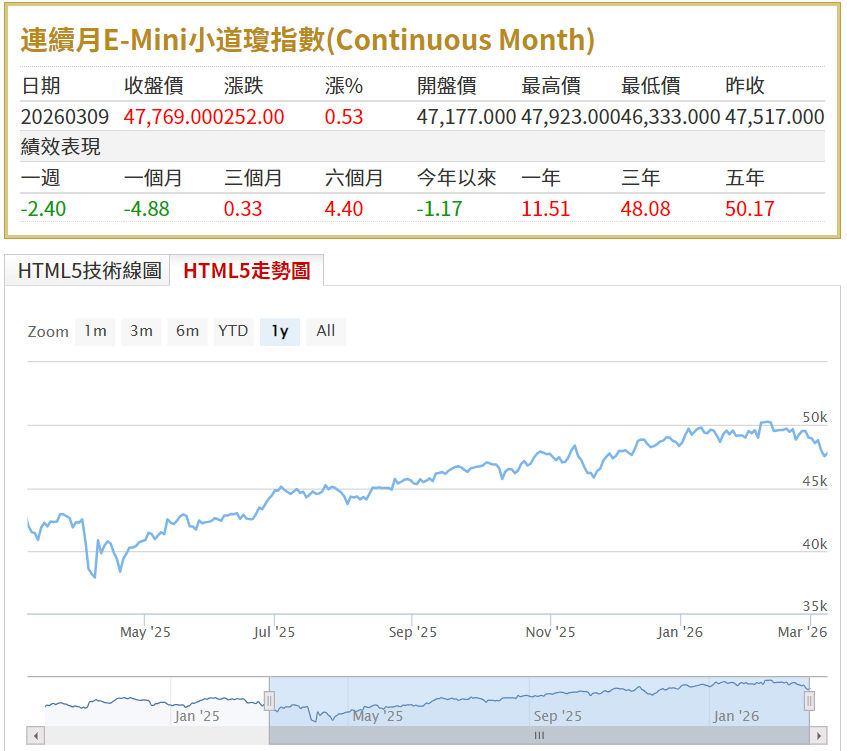
Task: Click the Jul '25 x-axis label
Action: point(274,632)
